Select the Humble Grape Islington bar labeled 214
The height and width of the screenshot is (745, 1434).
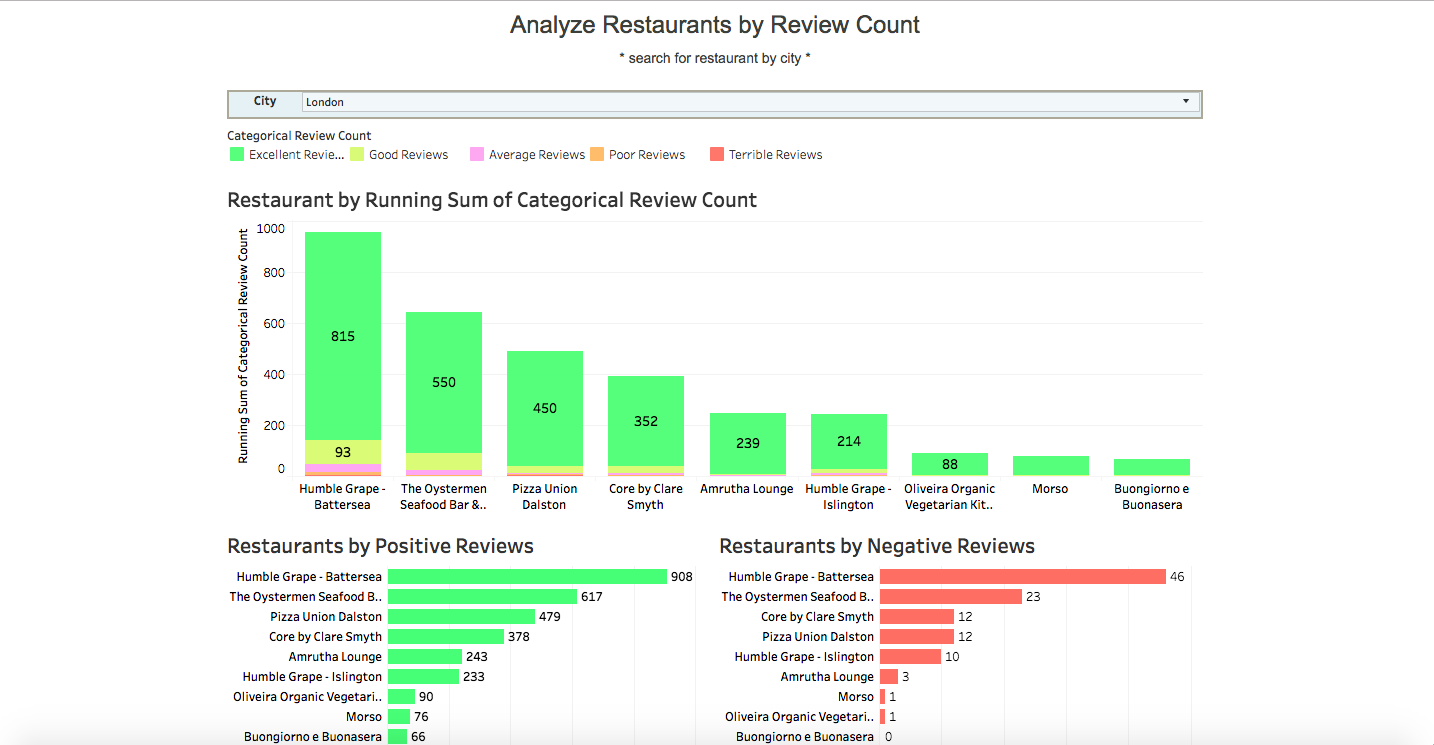[849, 441]
